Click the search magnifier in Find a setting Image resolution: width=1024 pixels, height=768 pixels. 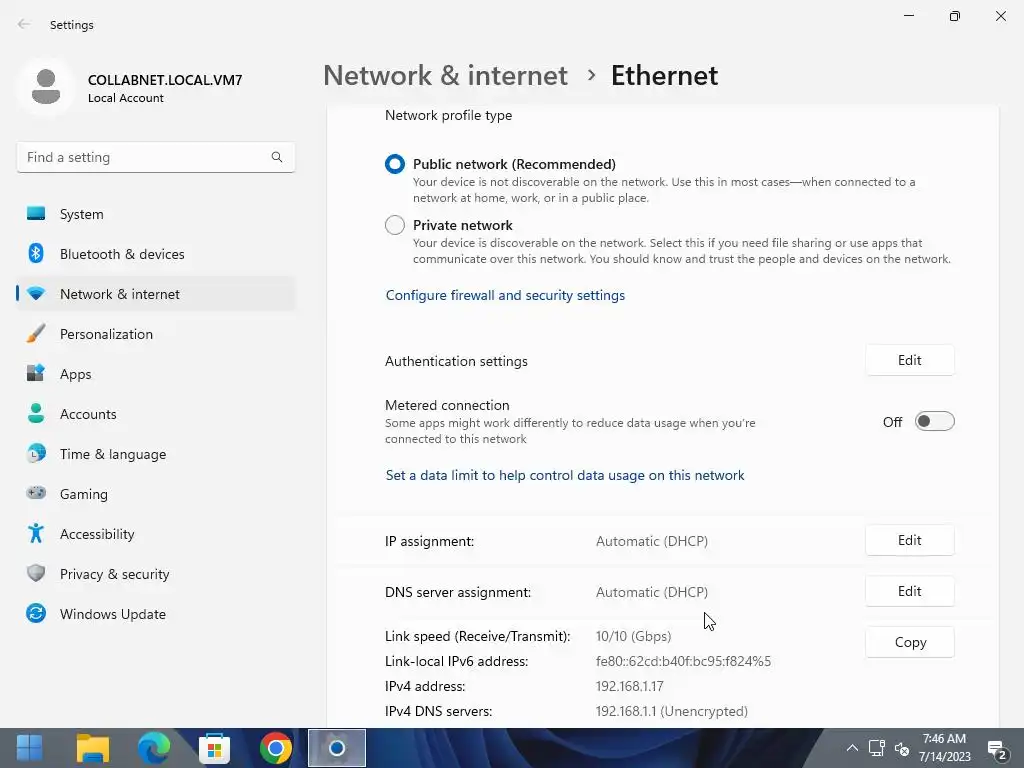pos(277,157)
